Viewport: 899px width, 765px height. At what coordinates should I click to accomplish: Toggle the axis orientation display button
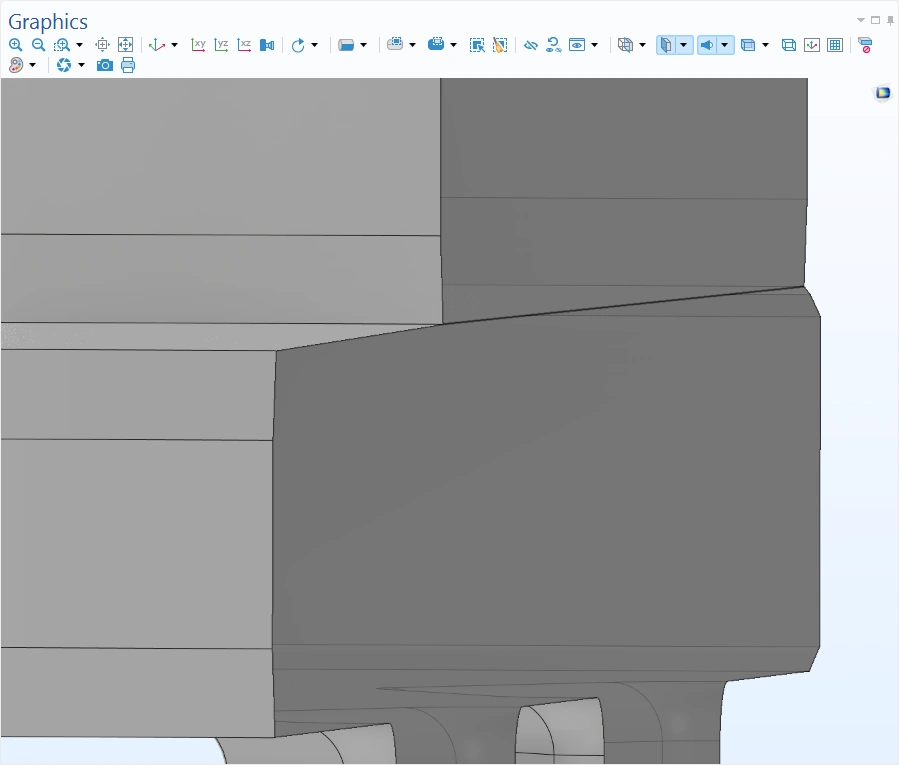click(x=812, y=45)
